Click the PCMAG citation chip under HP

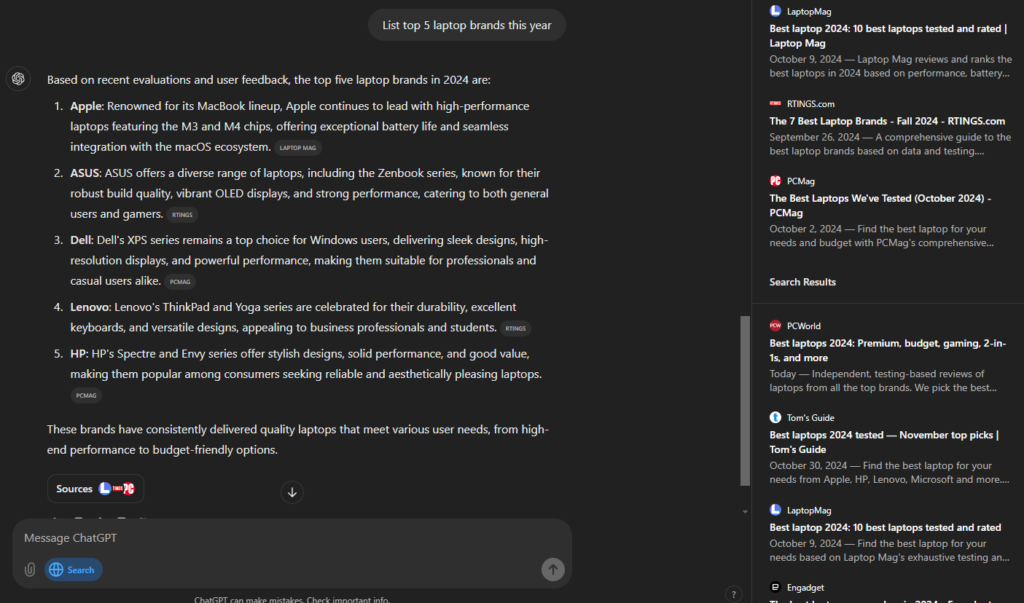[86, 395]
